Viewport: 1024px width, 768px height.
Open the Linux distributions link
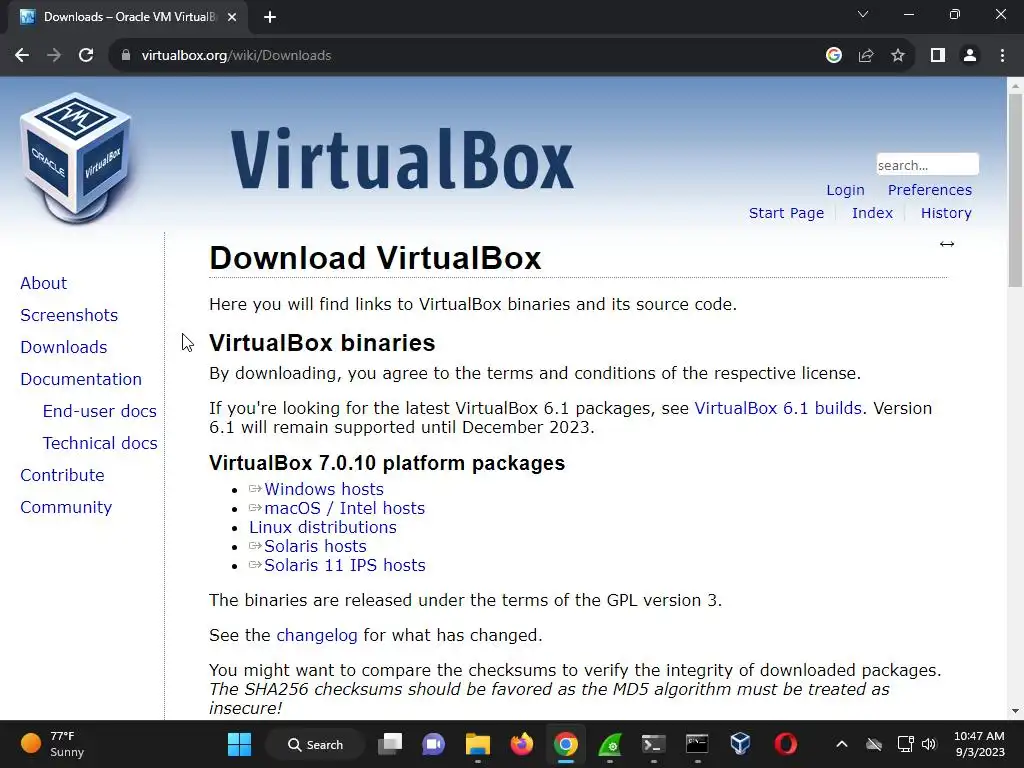(323, 527)
